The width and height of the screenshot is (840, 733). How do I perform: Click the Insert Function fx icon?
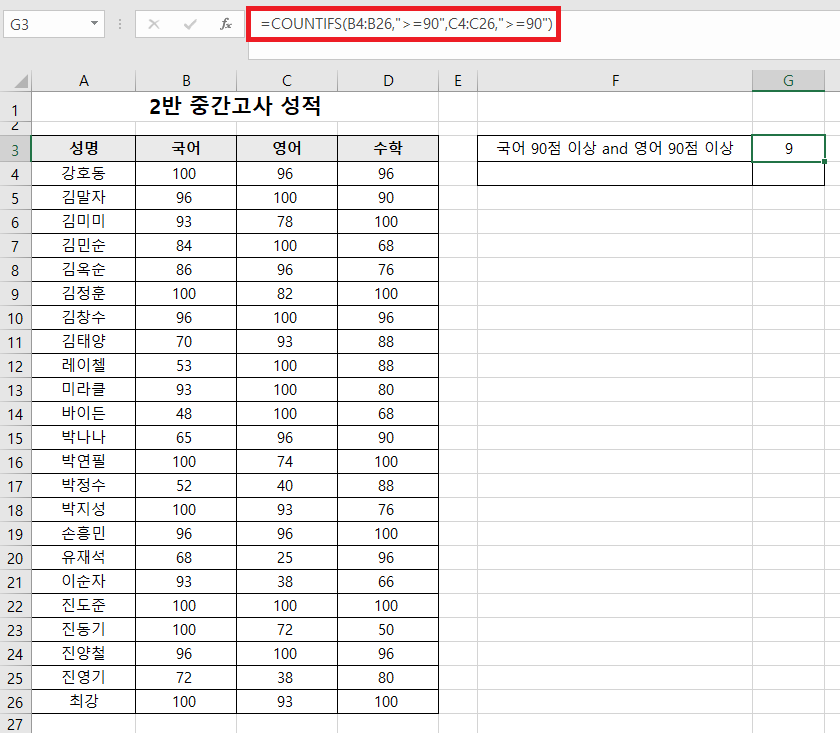pos(226,24)
